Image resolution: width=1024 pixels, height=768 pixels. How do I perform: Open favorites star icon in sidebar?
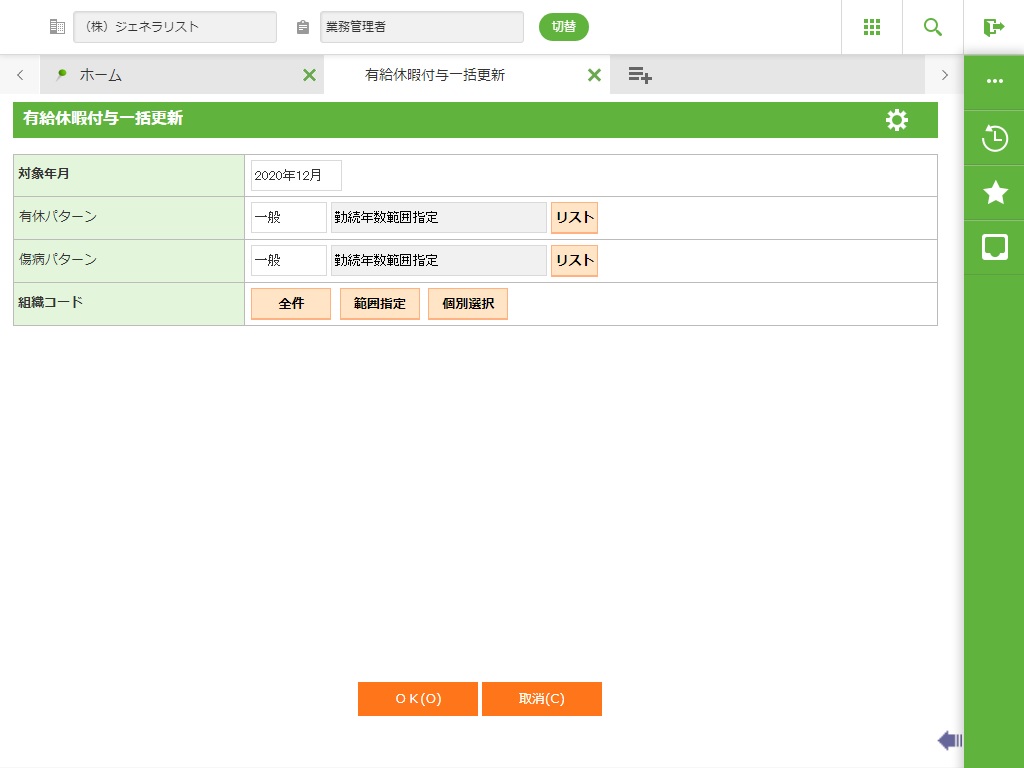click(x=994, y=193)
